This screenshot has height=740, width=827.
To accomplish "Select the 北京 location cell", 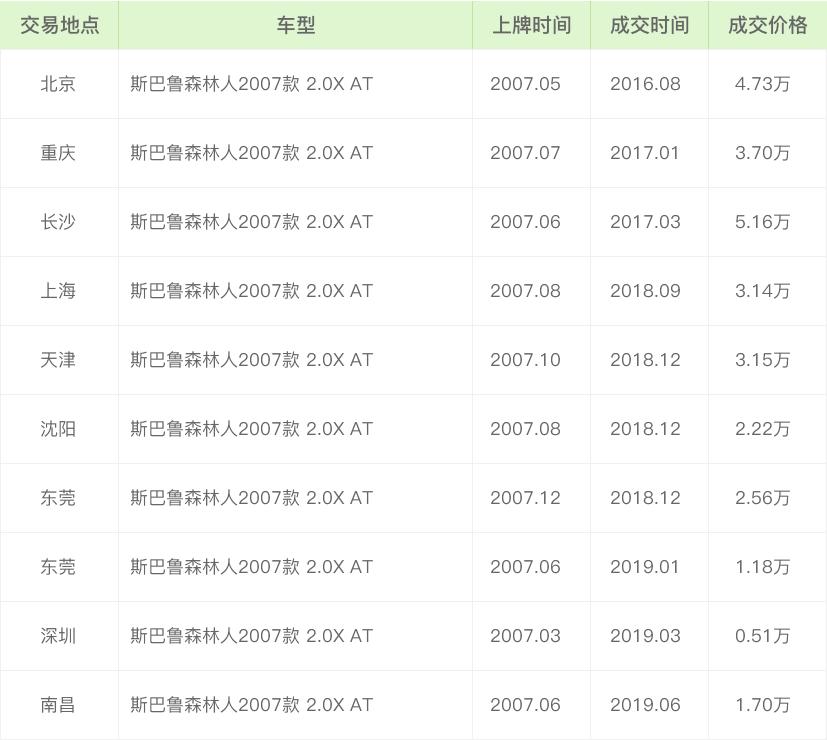I will click(x=58, y=84).
